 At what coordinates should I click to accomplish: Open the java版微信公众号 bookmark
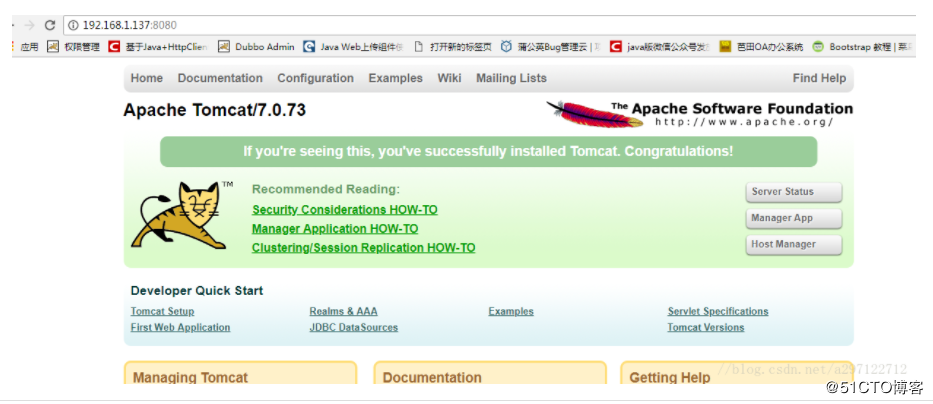660,46
